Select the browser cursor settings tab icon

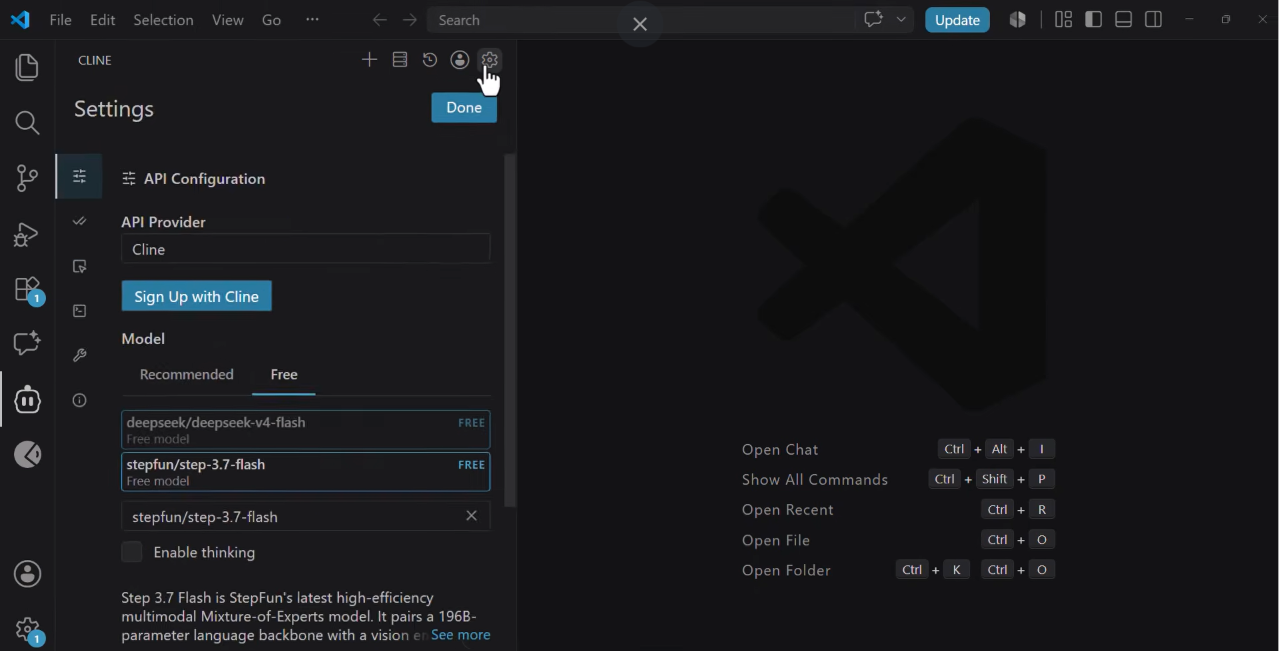pos(80,266)
